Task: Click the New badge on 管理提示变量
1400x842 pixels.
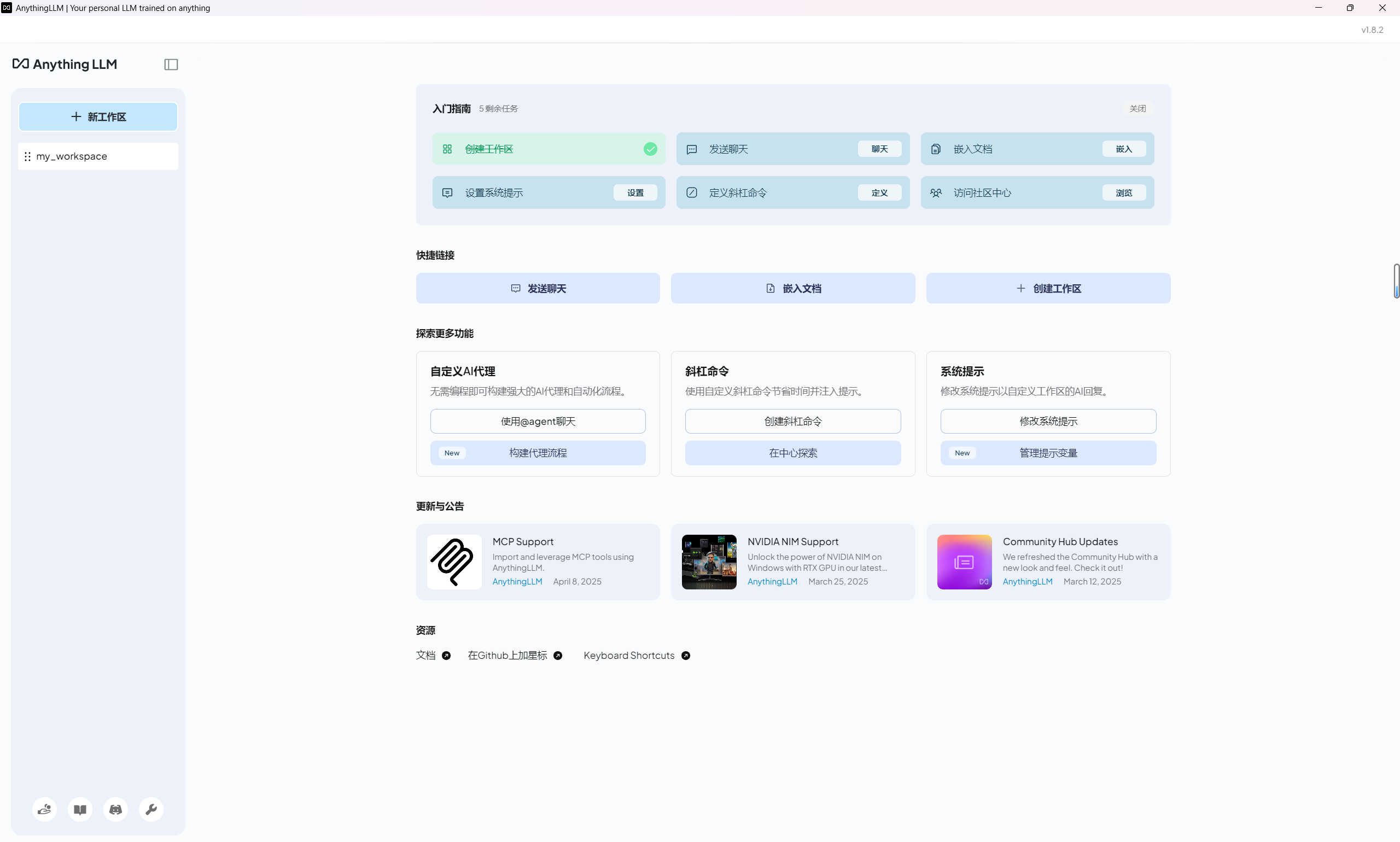Action: (962, 453)
